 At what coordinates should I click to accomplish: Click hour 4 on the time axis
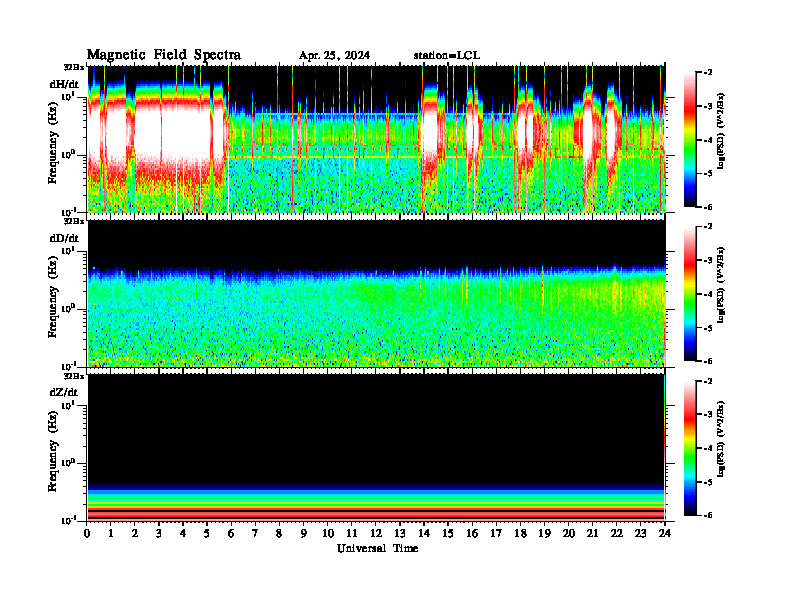[x=183, y=533]
